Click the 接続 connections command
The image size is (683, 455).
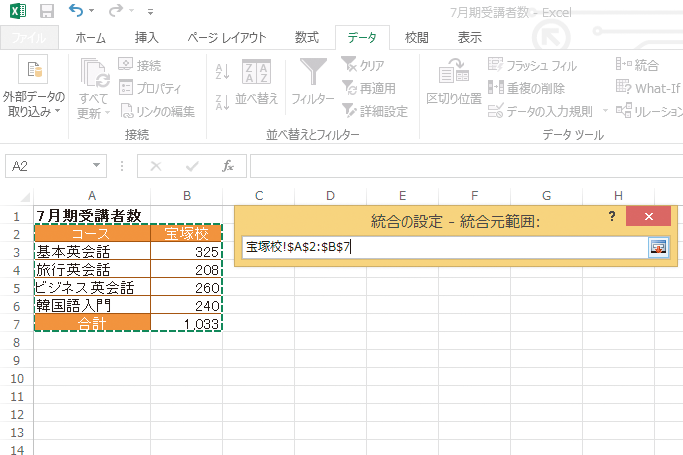[140, 65]
